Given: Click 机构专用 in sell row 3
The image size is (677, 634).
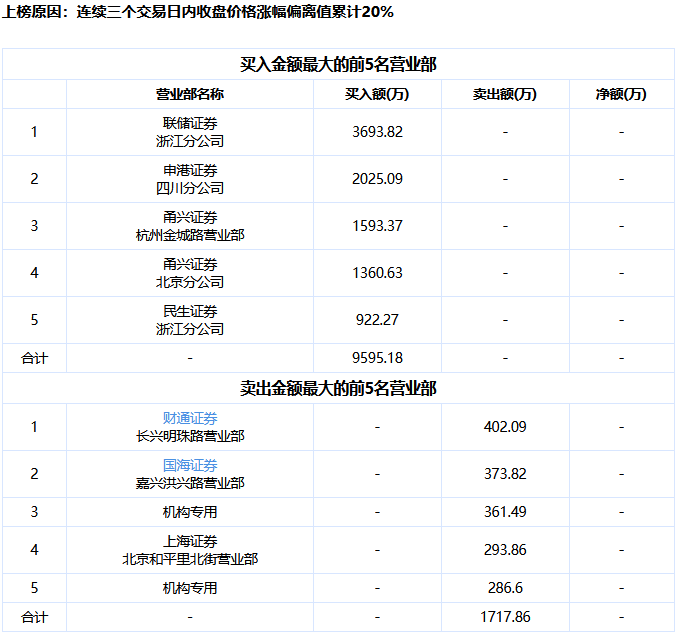Looking at the screenshot, I should (x=190, y=512).
